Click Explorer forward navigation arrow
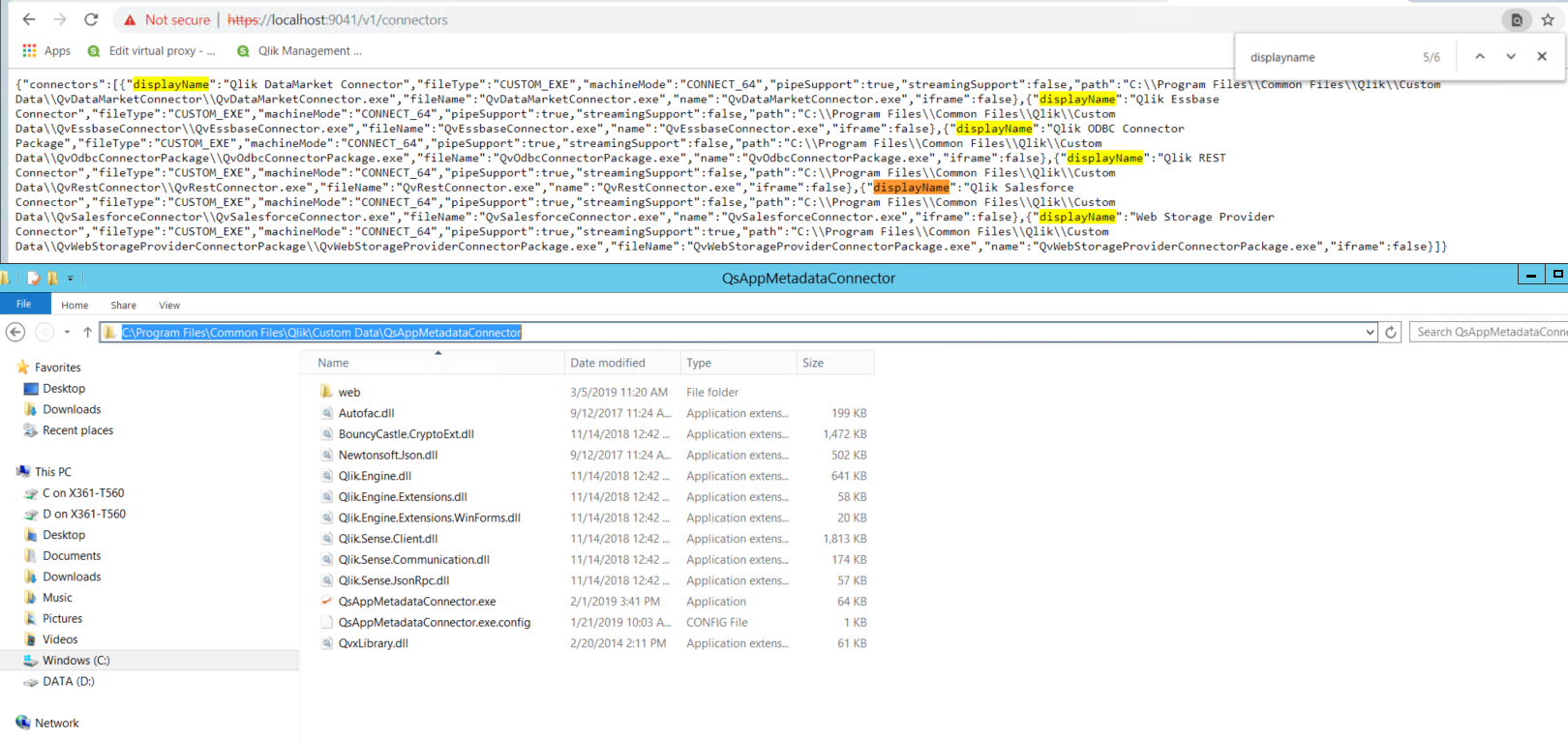The height and width of the screenshot is (739, 1568). (x=45, y=332)
